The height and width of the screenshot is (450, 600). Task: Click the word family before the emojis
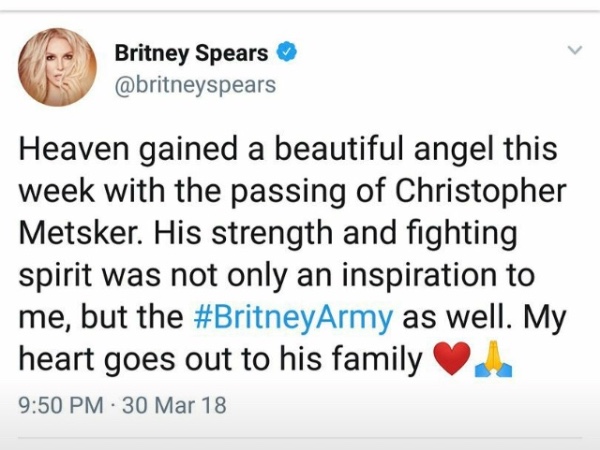(377, 360)
